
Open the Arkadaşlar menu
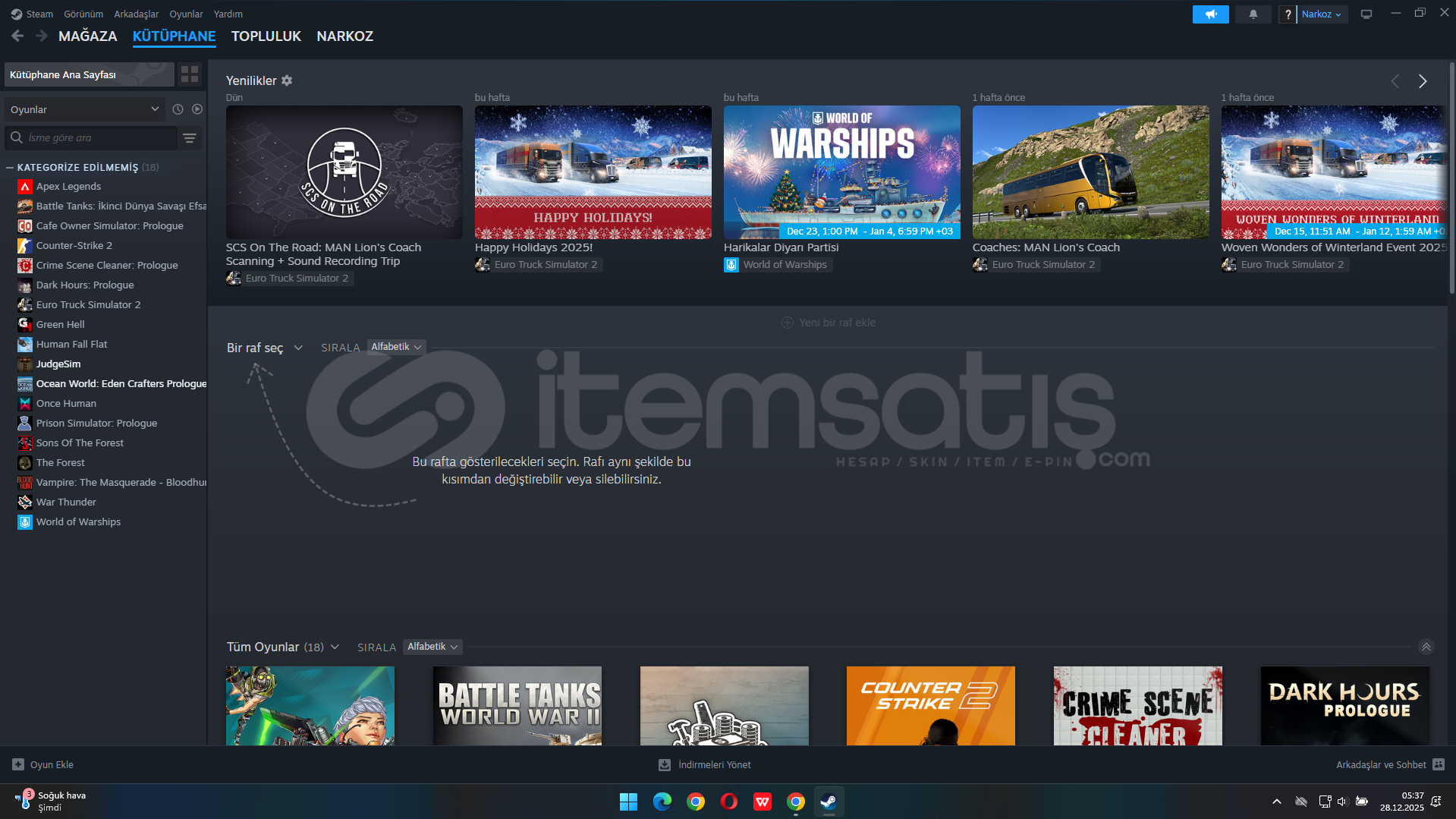click(136, 14)
